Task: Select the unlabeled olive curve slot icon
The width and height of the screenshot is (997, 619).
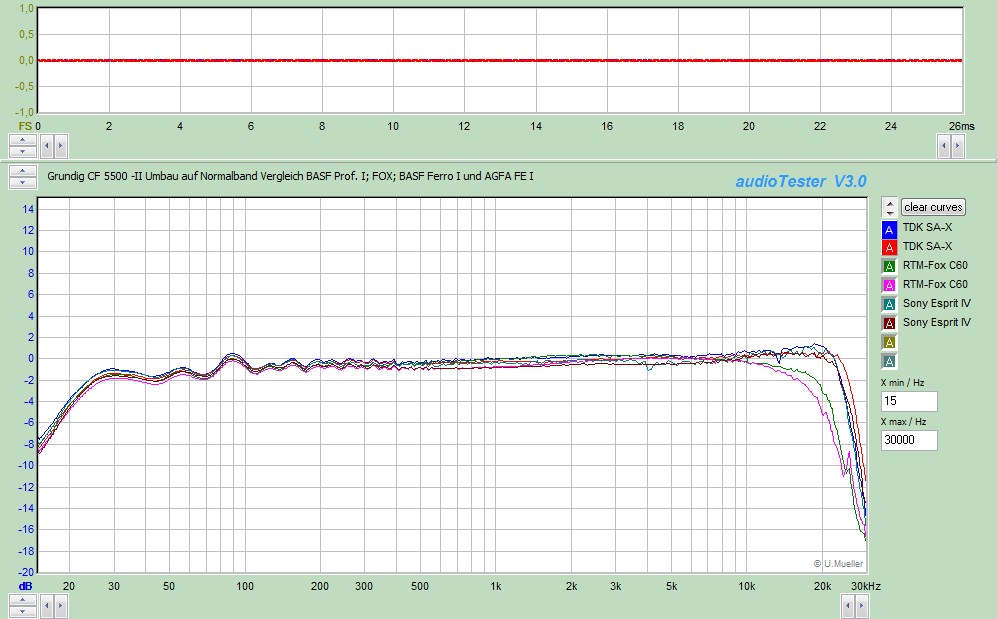Action: click(x=889, y=343)
